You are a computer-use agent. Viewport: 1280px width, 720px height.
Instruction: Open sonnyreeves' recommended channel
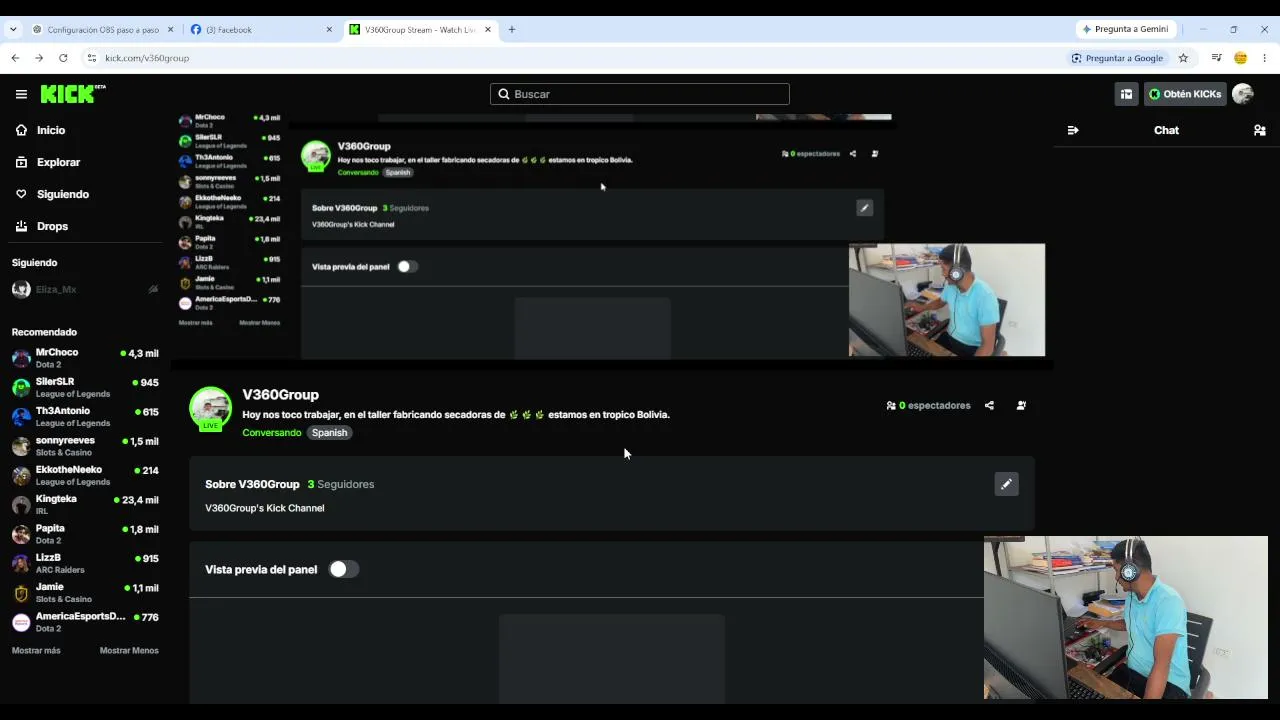pyautogui.click(x=85, y=446)
